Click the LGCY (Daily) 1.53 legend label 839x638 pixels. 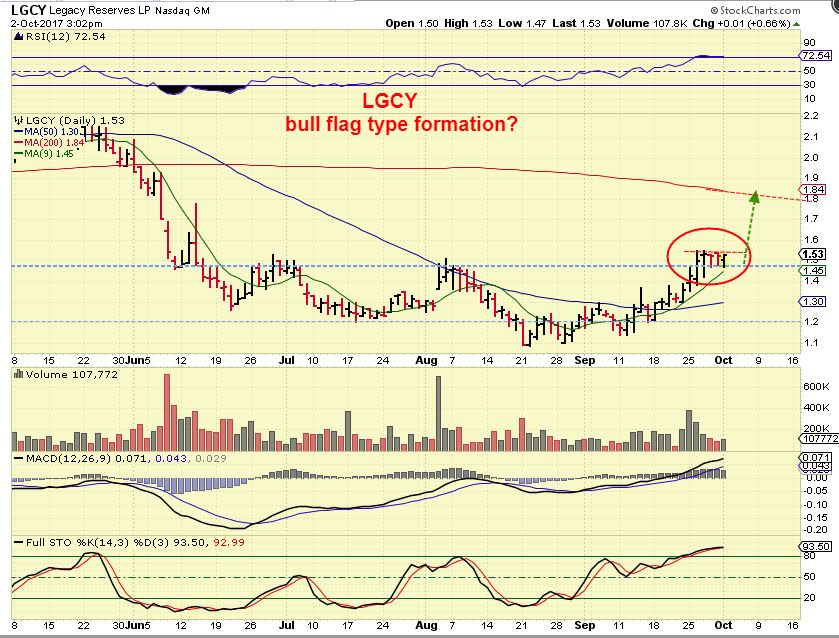75,120
